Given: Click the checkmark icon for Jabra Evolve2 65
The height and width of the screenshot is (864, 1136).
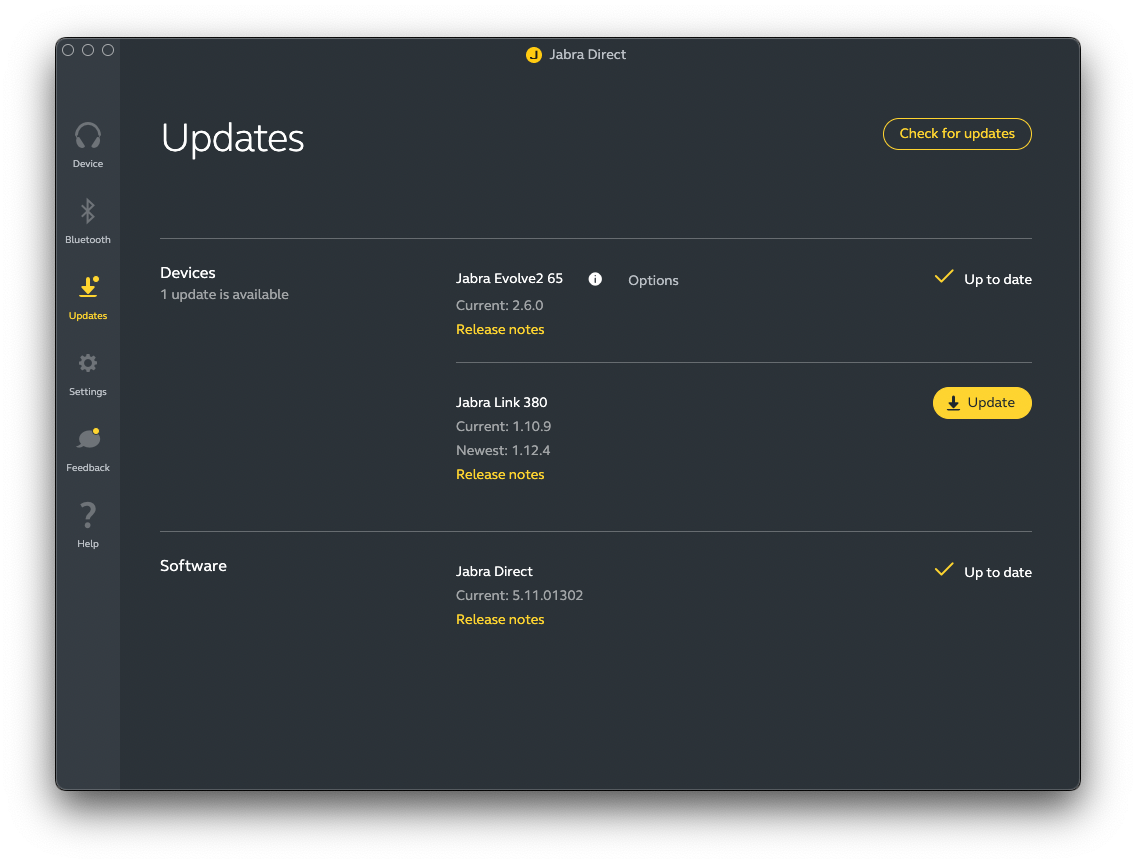Looking at the screenshot, I should 944,277.
